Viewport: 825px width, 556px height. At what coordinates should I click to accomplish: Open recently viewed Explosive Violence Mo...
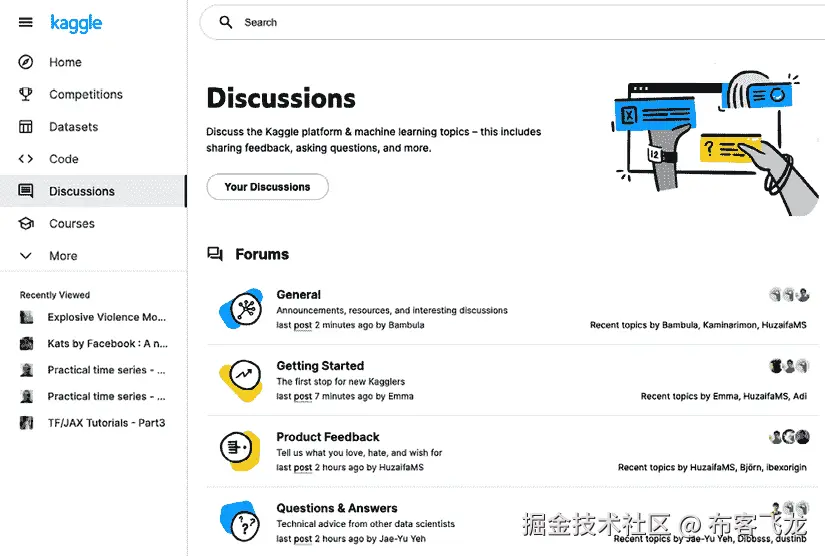tap(106, 317)
